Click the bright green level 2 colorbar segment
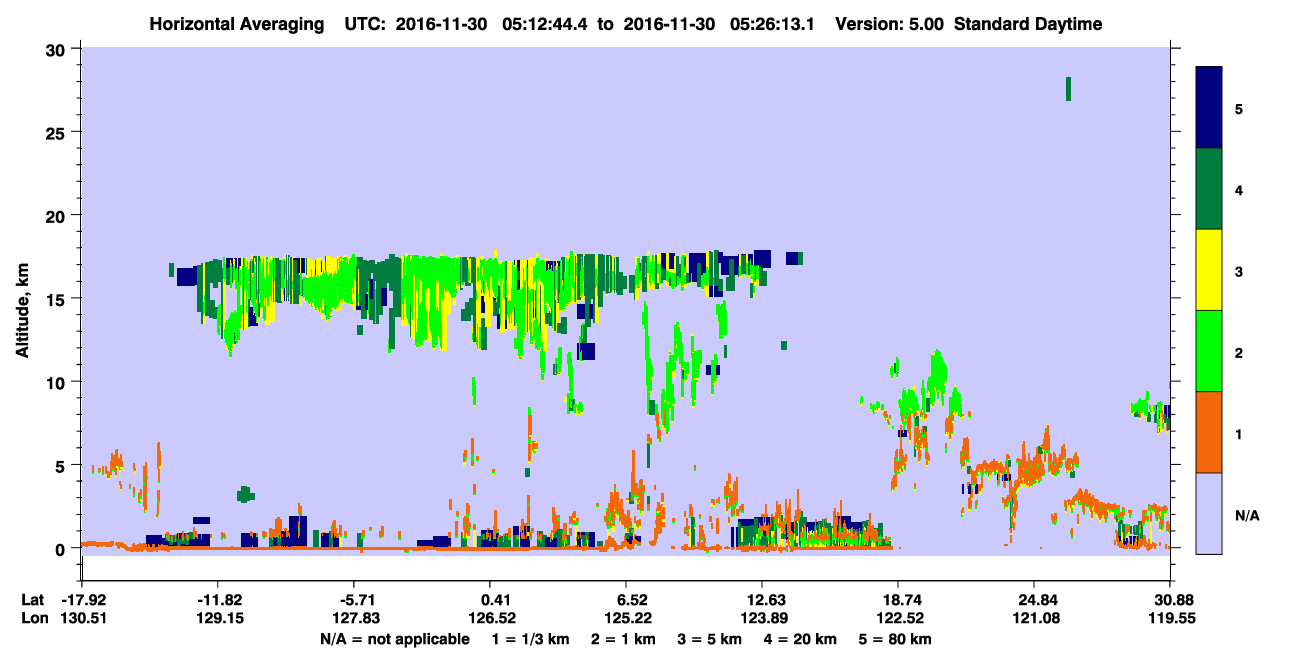 point(1210,351)
